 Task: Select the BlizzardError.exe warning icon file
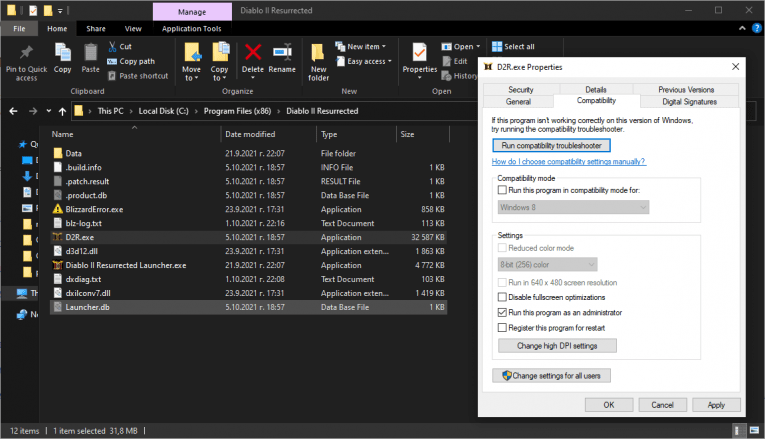tap(94, 210)
